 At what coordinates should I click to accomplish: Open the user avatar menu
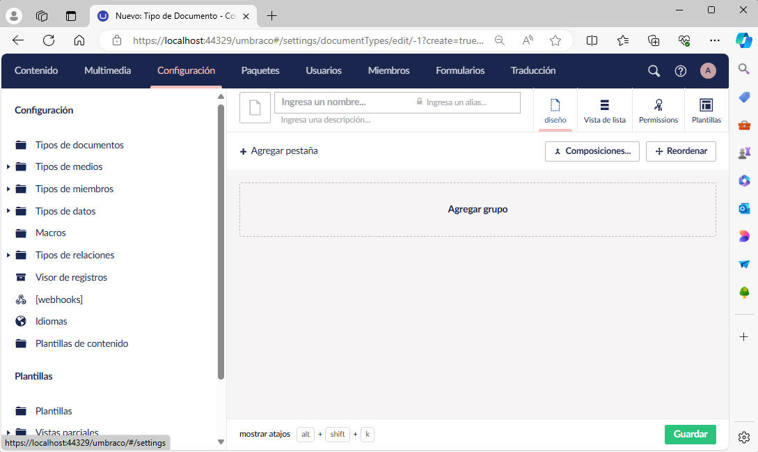click(x=708, y=71)
